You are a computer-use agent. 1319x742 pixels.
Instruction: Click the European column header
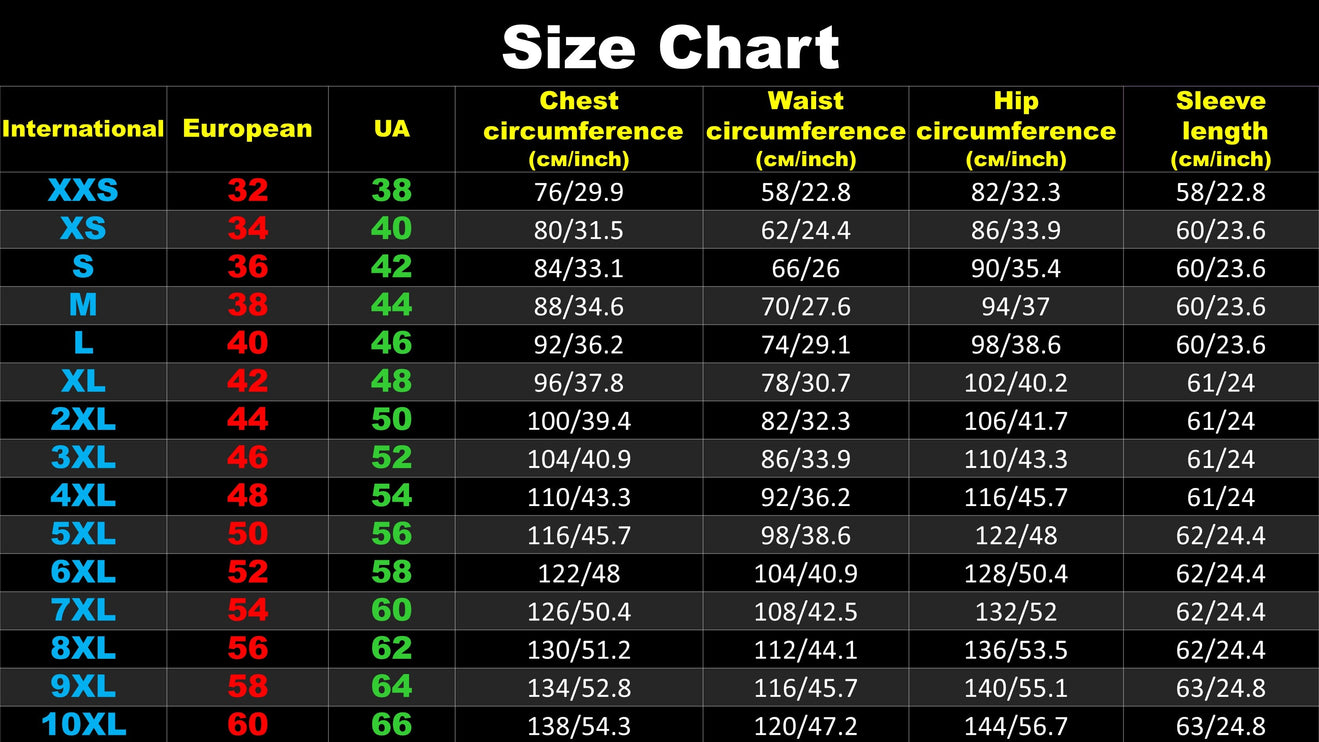click(x=247, y=129)
